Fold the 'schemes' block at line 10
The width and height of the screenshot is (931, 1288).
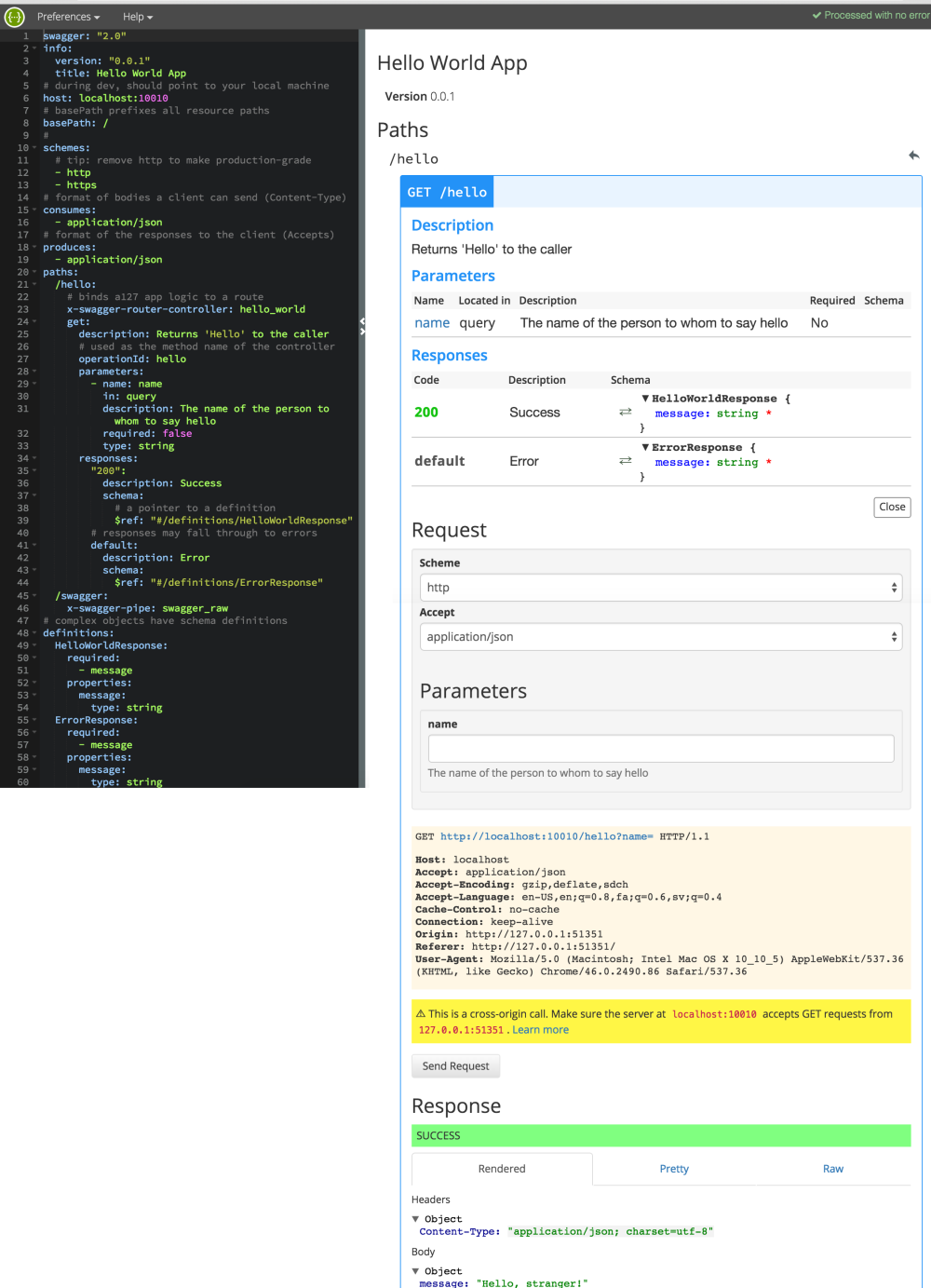coord(34,148)
